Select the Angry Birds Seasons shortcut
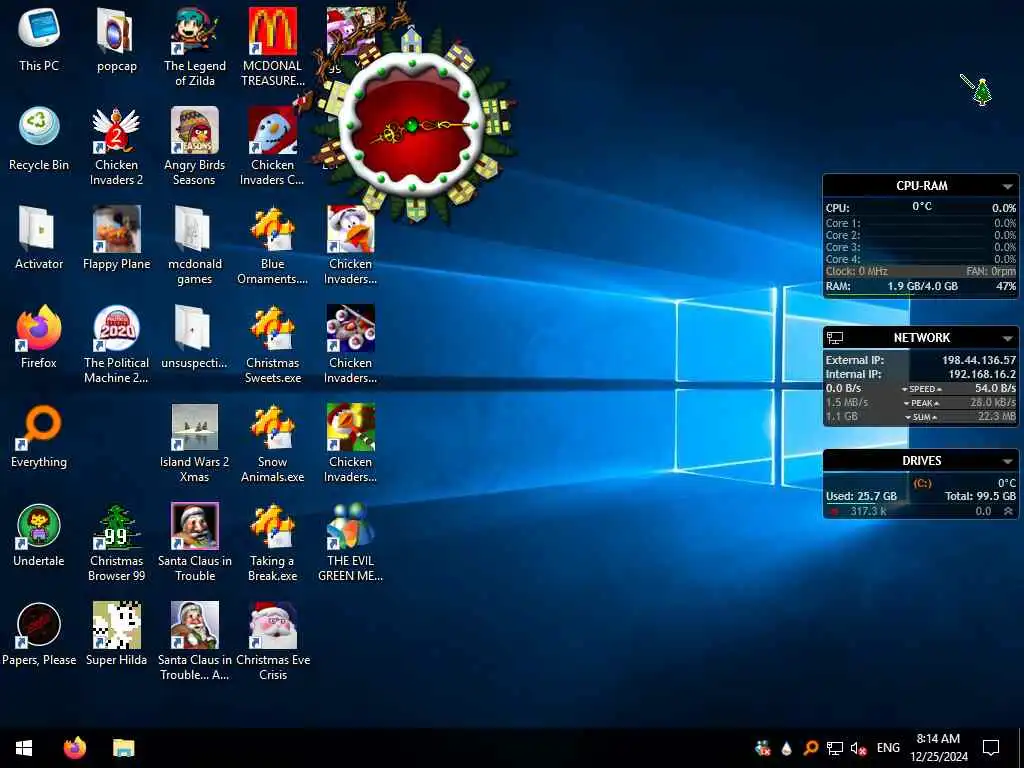 pos(195,146)
